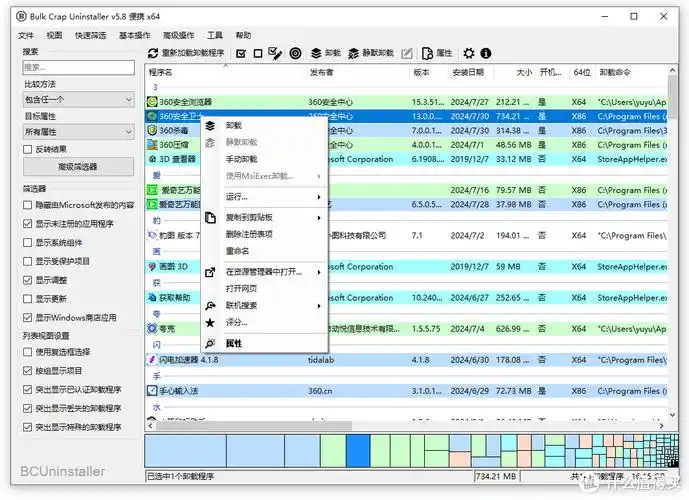Click the reload uninstallers refresh icon
The width and height of the screenshot is (689, 500).
tap(153, 53)
